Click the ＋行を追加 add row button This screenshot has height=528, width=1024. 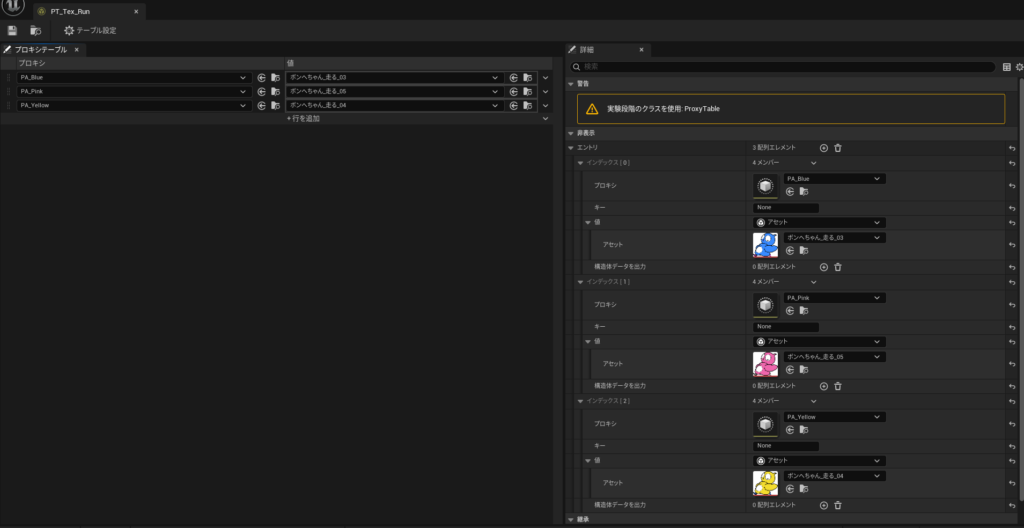pyautogui.click(x=304, y=118)
